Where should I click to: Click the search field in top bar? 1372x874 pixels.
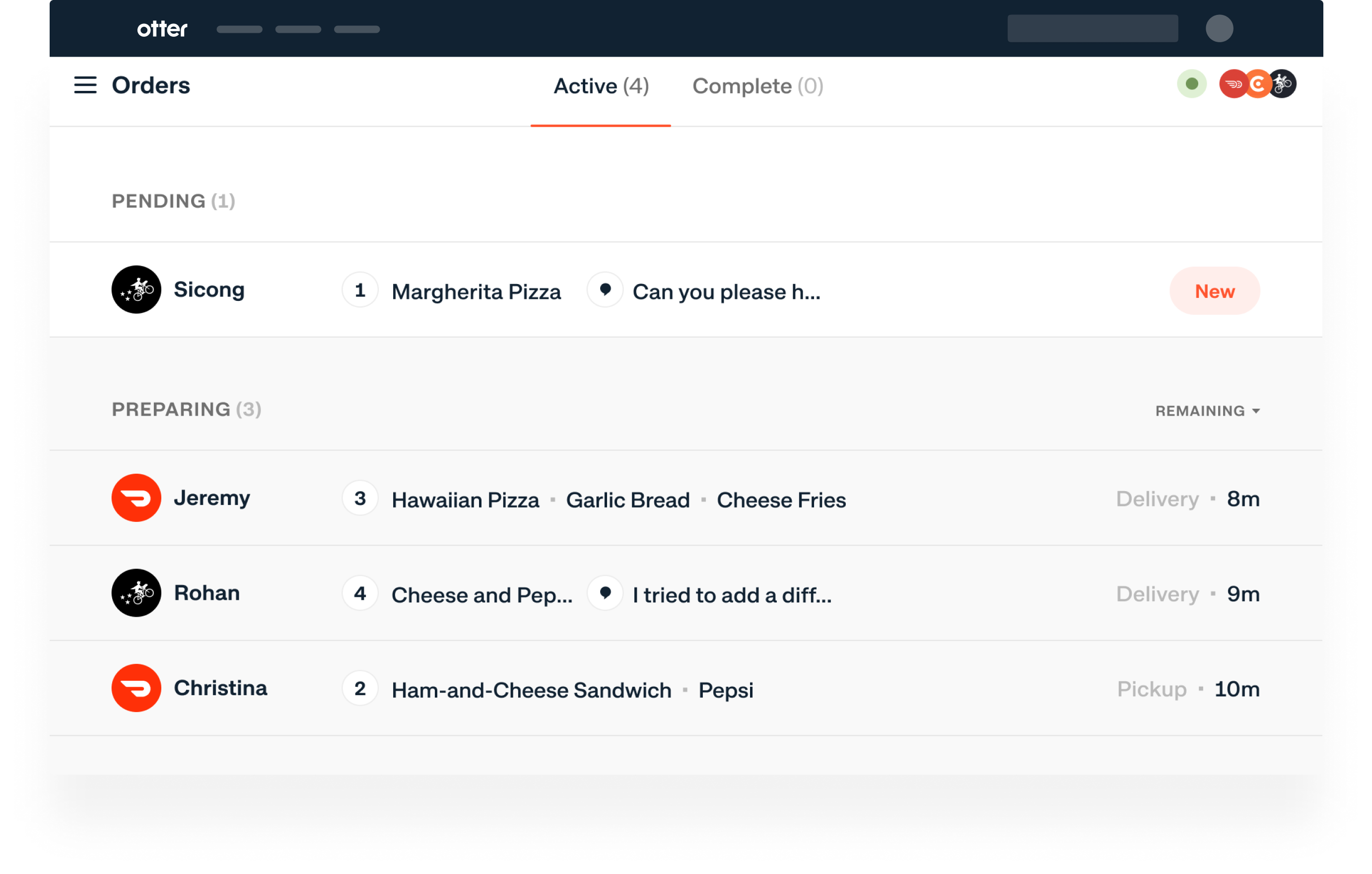[x=1092, y=28]
